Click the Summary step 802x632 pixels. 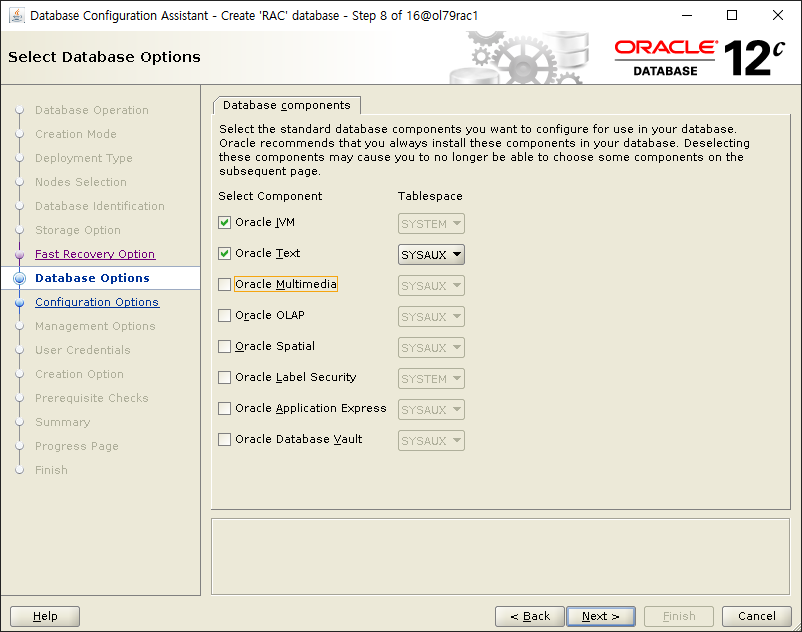point(62,422)
